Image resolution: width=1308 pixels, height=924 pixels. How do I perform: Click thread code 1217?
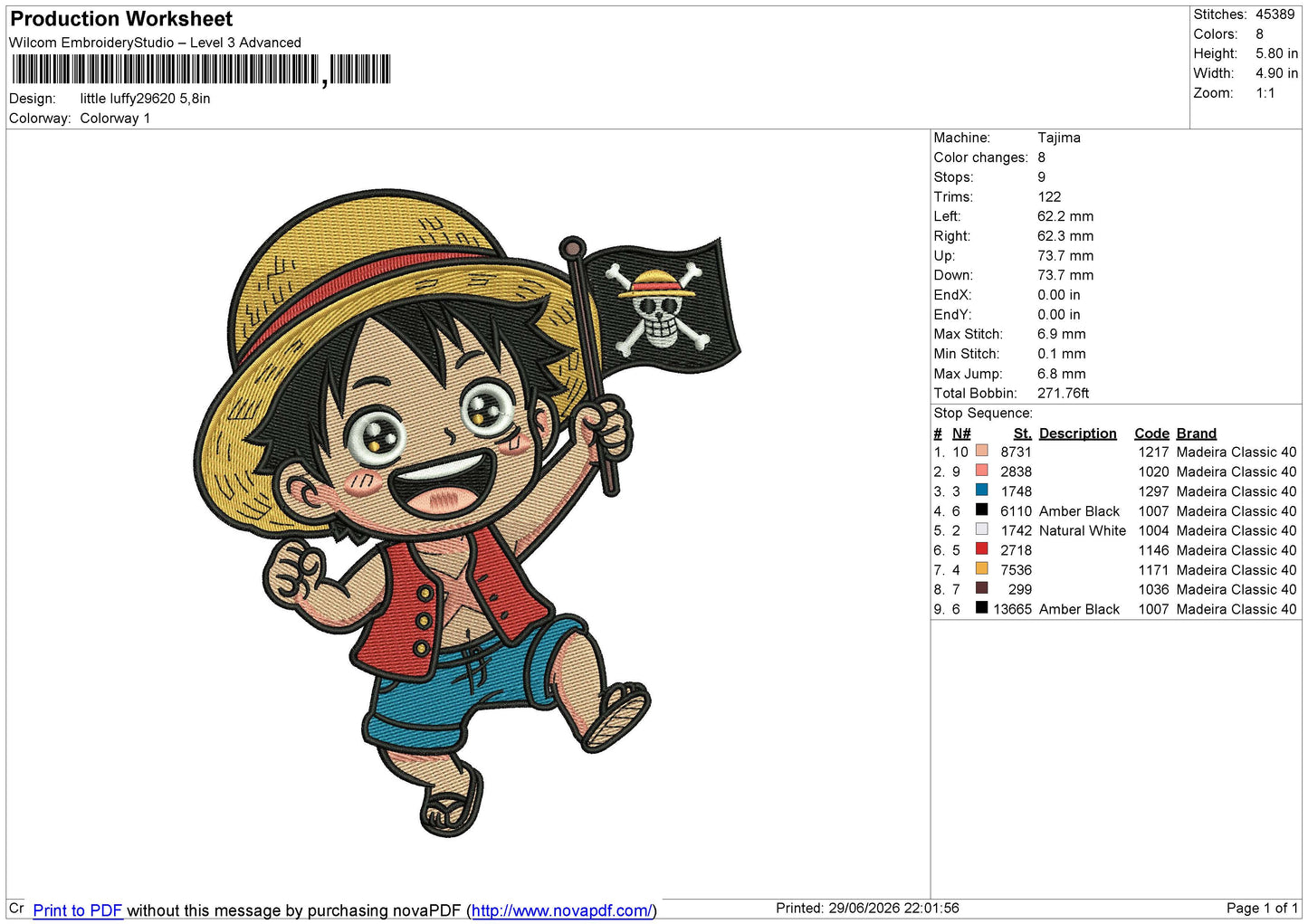coord(1154,452)
